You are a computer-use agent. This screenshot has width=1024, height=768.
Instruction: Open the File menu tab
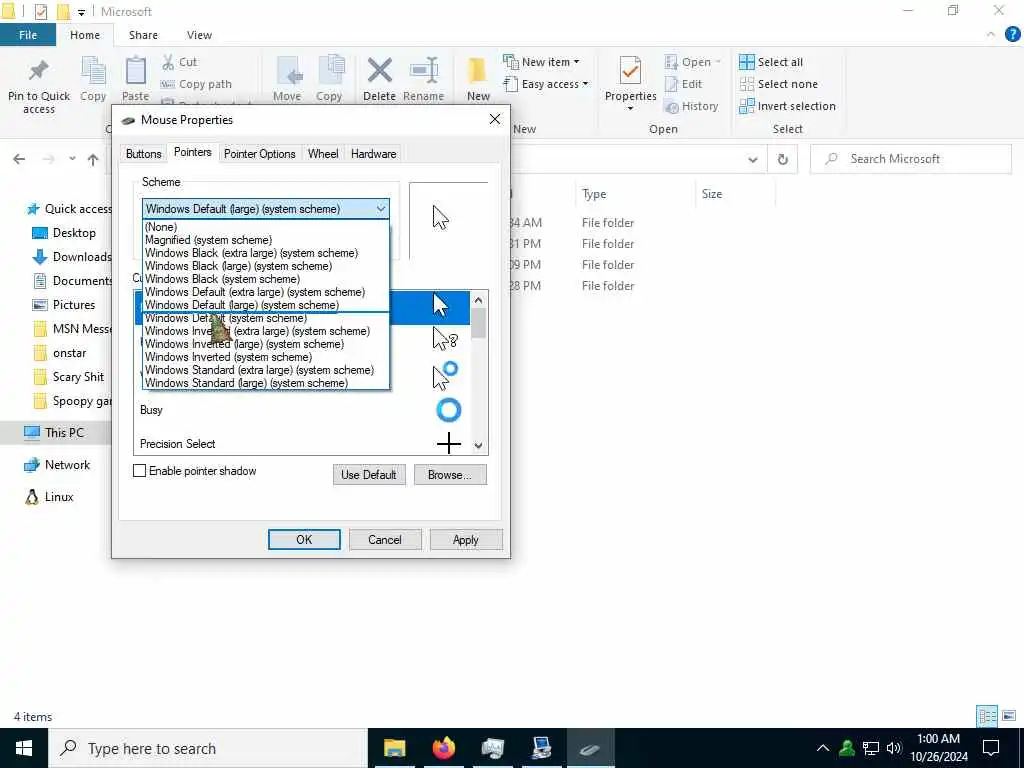[28, 35]
